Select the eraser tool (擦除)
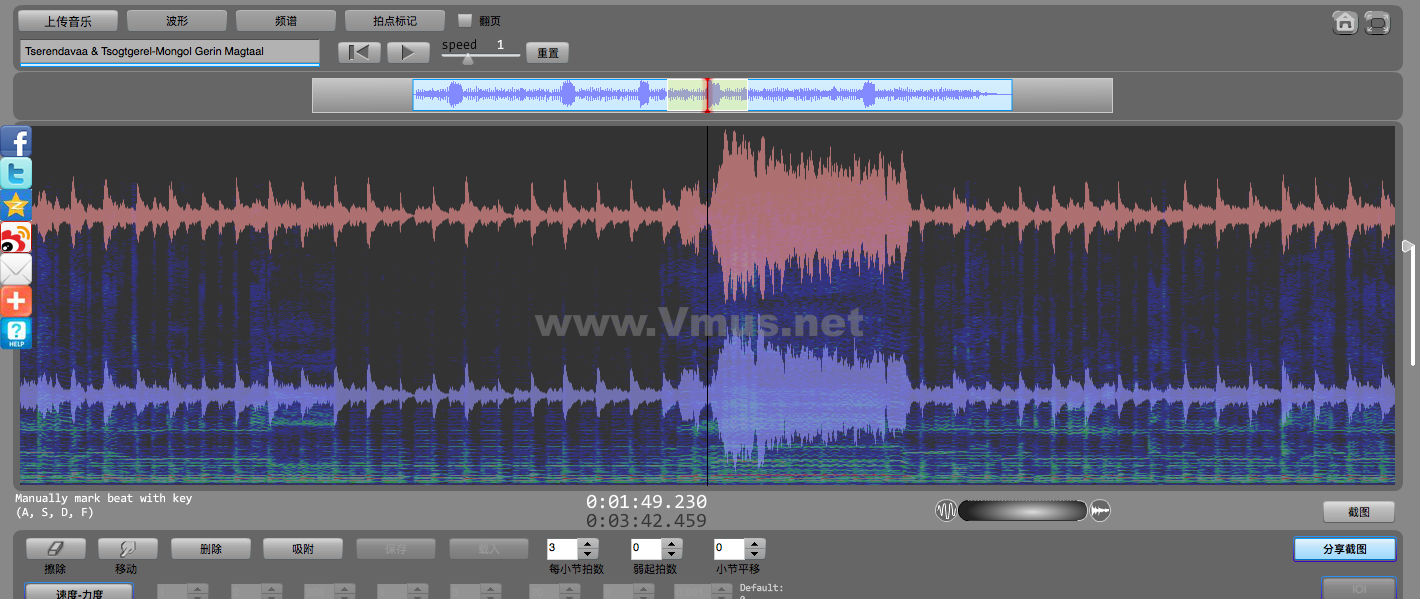 point(55,549)
